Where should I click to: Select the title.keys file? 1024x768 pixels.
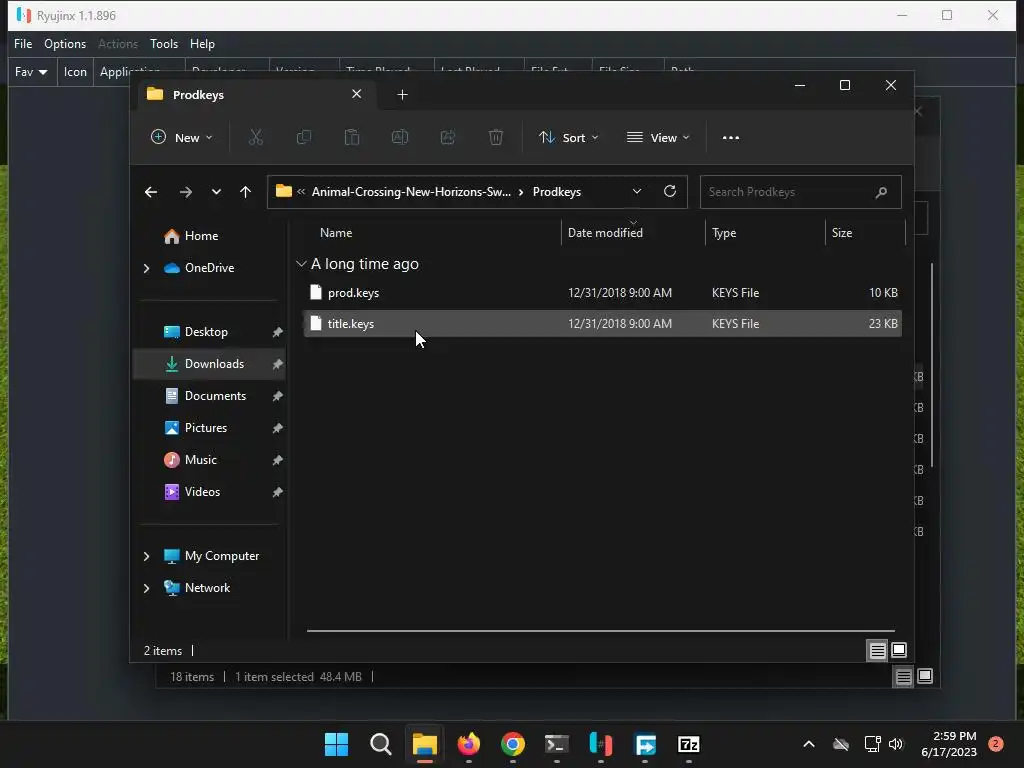click(x=602, y=324)
